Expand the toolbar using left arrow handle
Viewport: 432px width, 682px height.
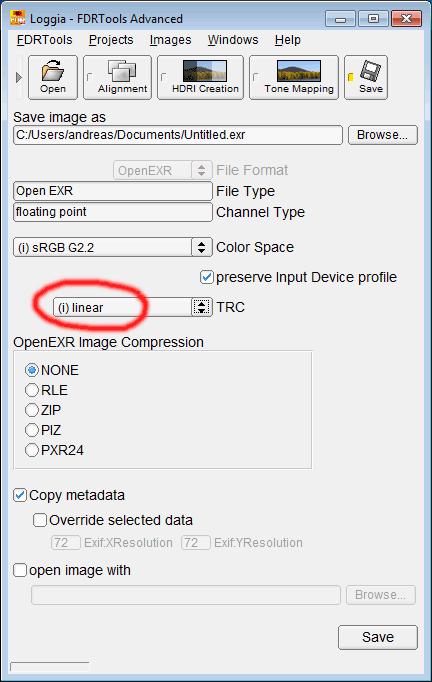(x=18, y=78)
